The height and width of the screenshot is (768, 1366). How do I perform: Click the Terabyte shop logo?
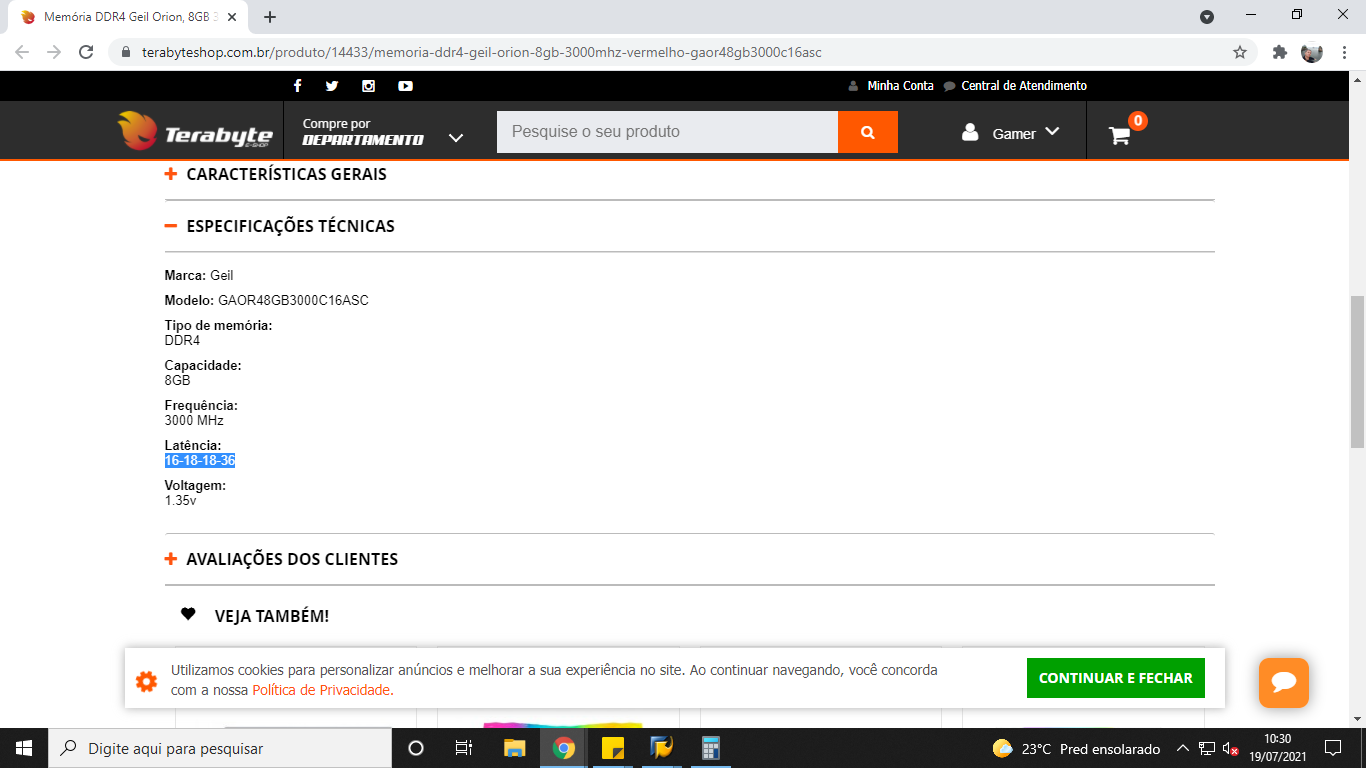(x=195, y=131)
